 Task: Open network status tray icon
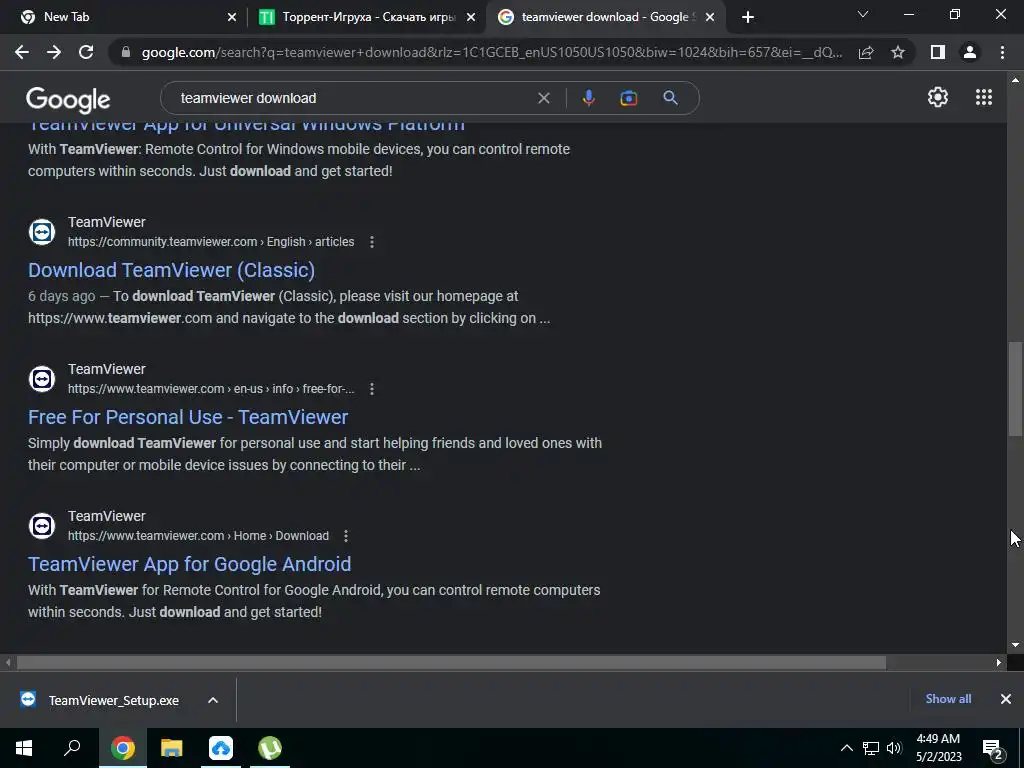(871, 748)
